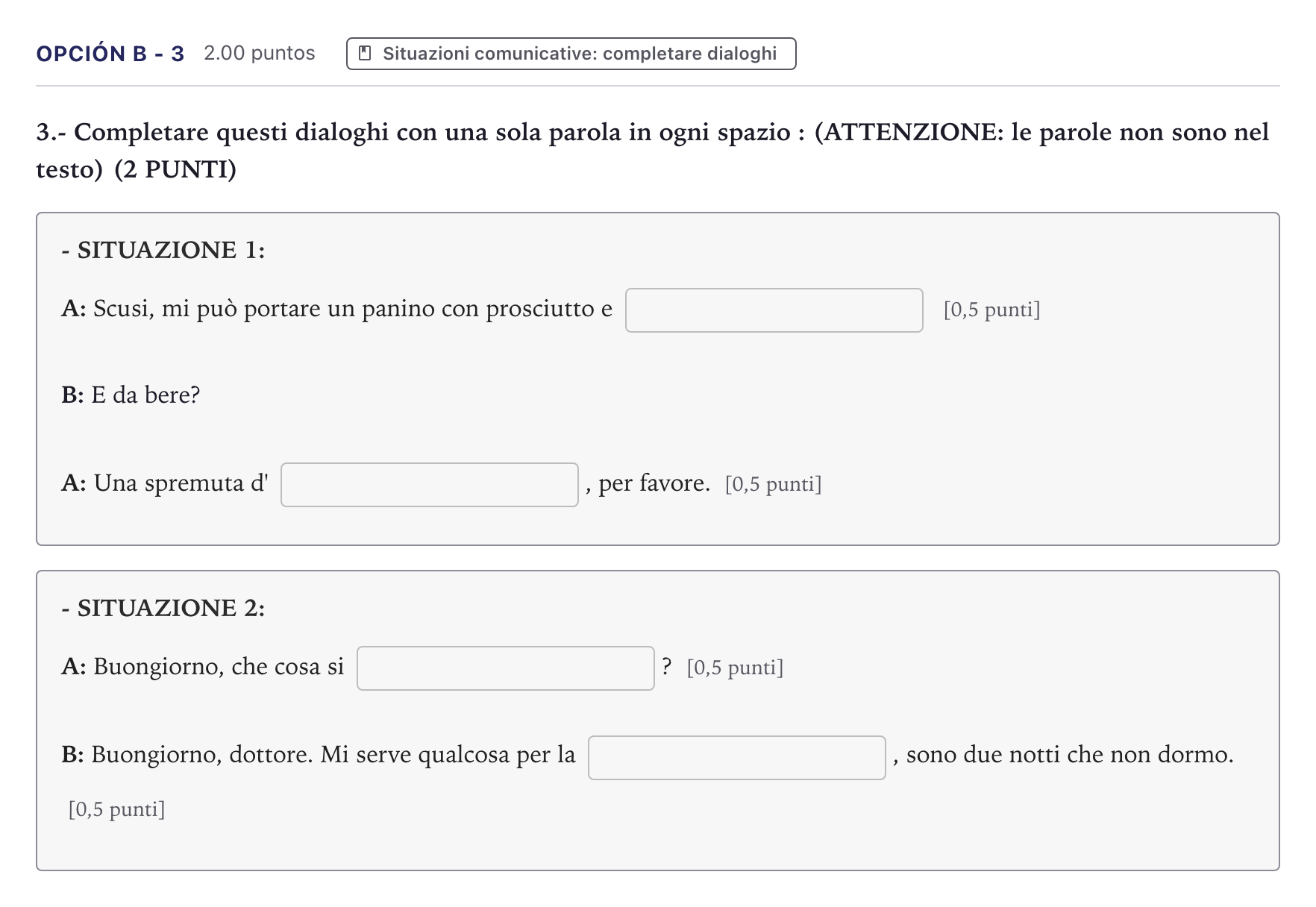Select the blank after 'Una spremuta d''
Image resolution: width=1316 pixels, height=907 pixels.
coord(429,485)
